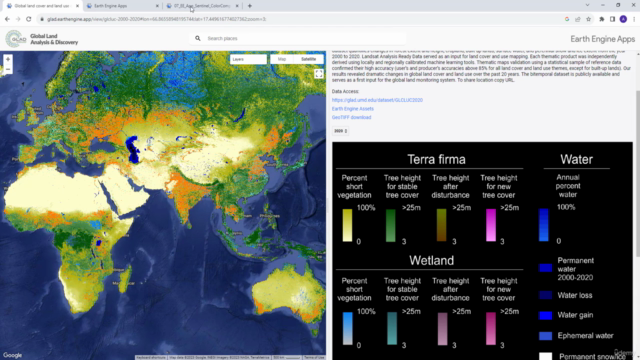Click Terra firma new tree cover magenta ramp
This screenshot has width=640, height=360.
[491, 225]
